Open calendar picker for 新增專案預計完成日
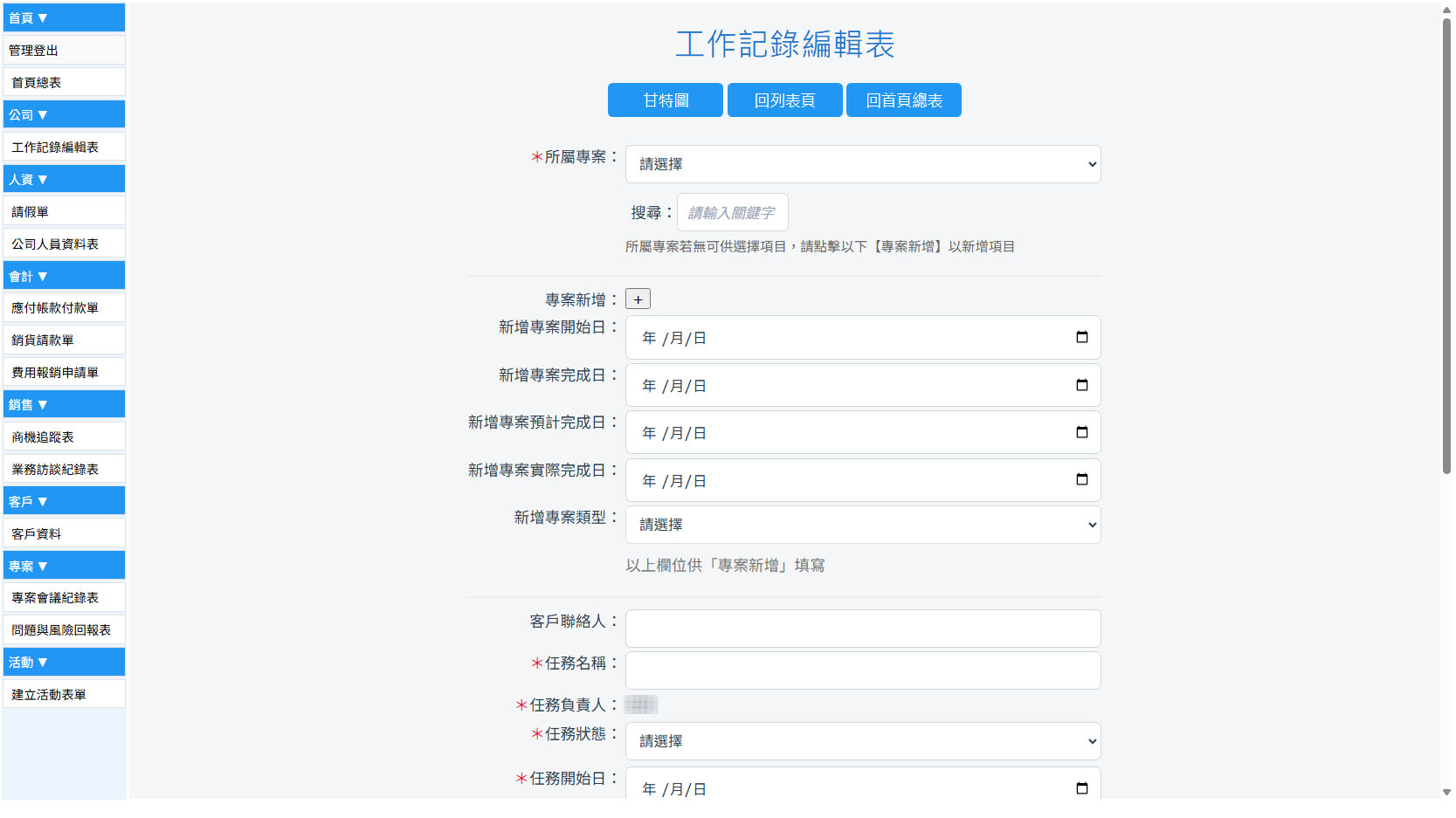Screen dimensions: 1456x818 (x=1081, y=432)
